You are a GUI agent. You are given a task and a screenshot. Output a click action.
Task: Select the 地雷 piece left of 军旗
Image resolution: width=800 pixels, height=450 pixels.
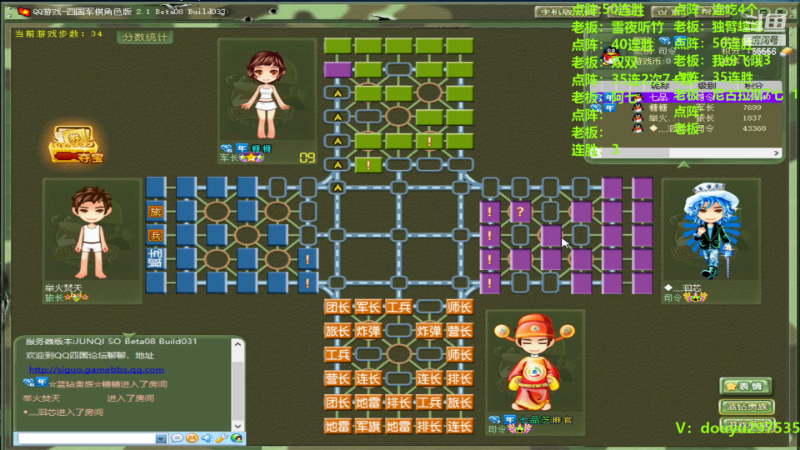pyautogui.click(x=337, y=426)
